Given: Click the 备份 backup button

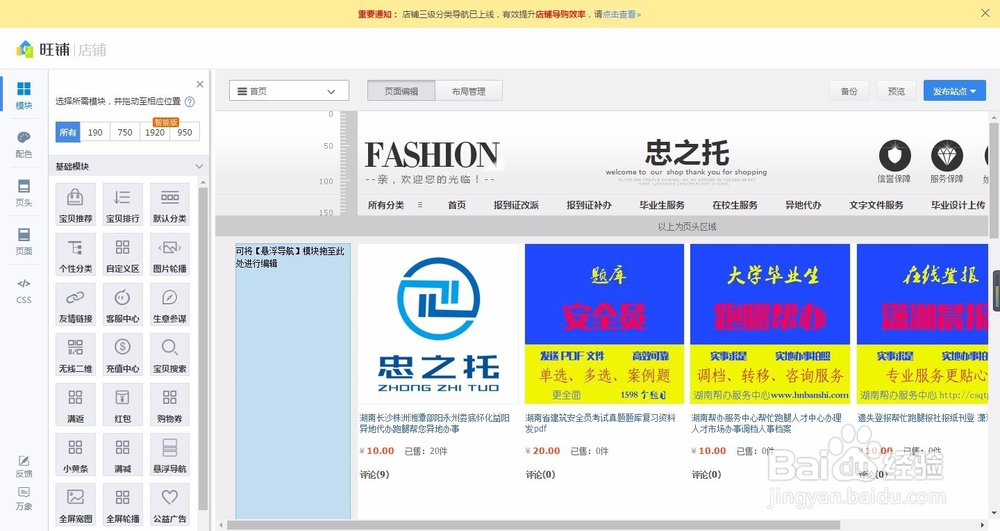Looking at the screenshot, I should tap(849, 91).
